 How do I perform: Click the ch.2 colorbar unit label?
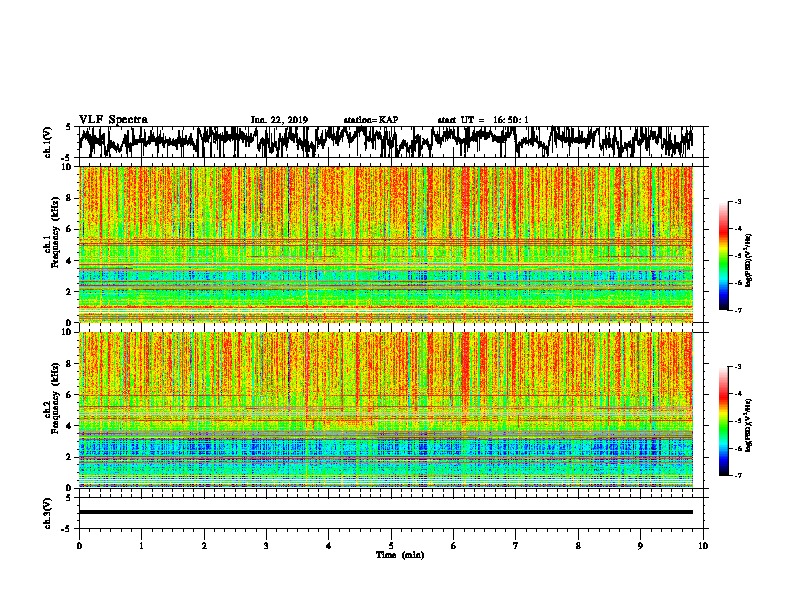(x=749, y=425)
